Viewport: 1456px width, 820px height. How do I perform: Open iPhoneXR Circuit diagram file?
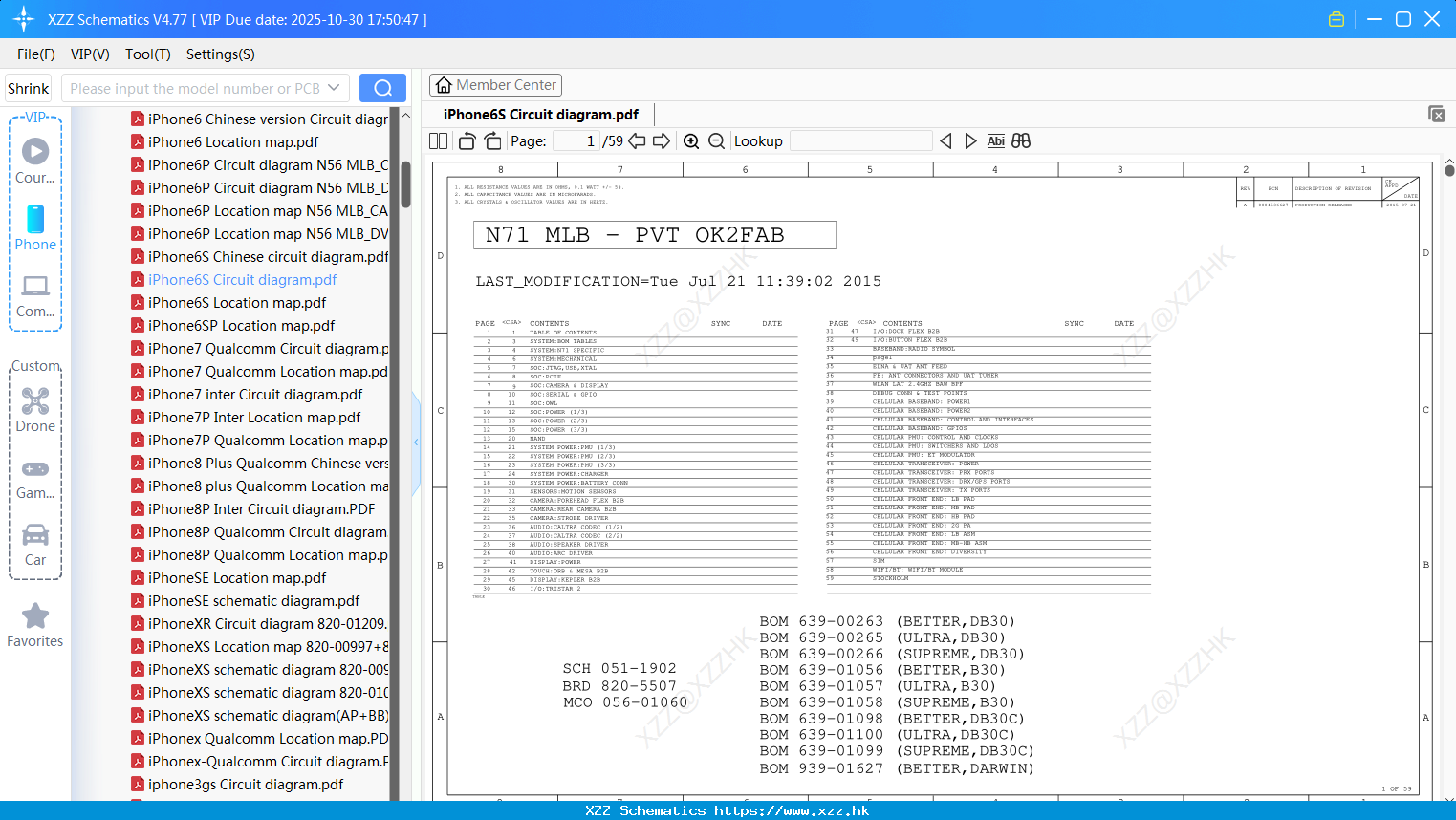pos(259,624)
